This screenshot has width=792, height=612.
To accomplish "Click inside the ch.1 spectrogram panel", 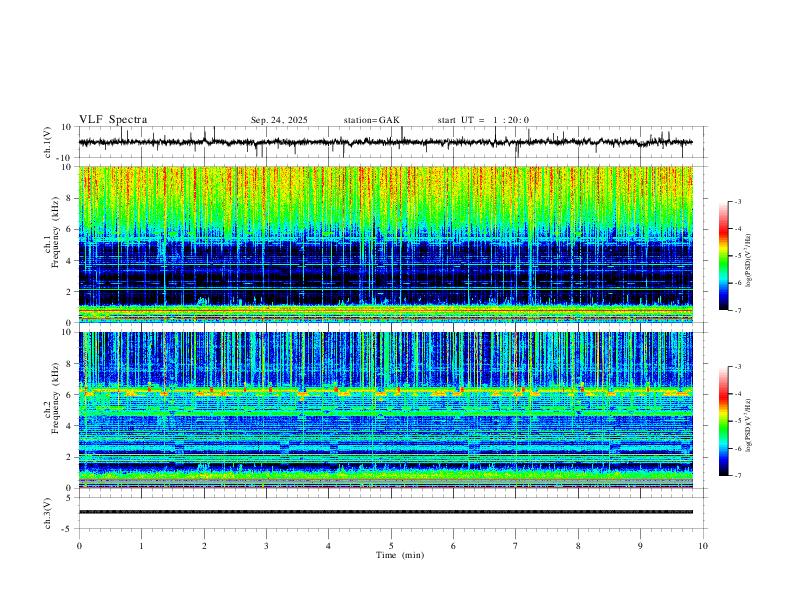I will pos(385,244).
